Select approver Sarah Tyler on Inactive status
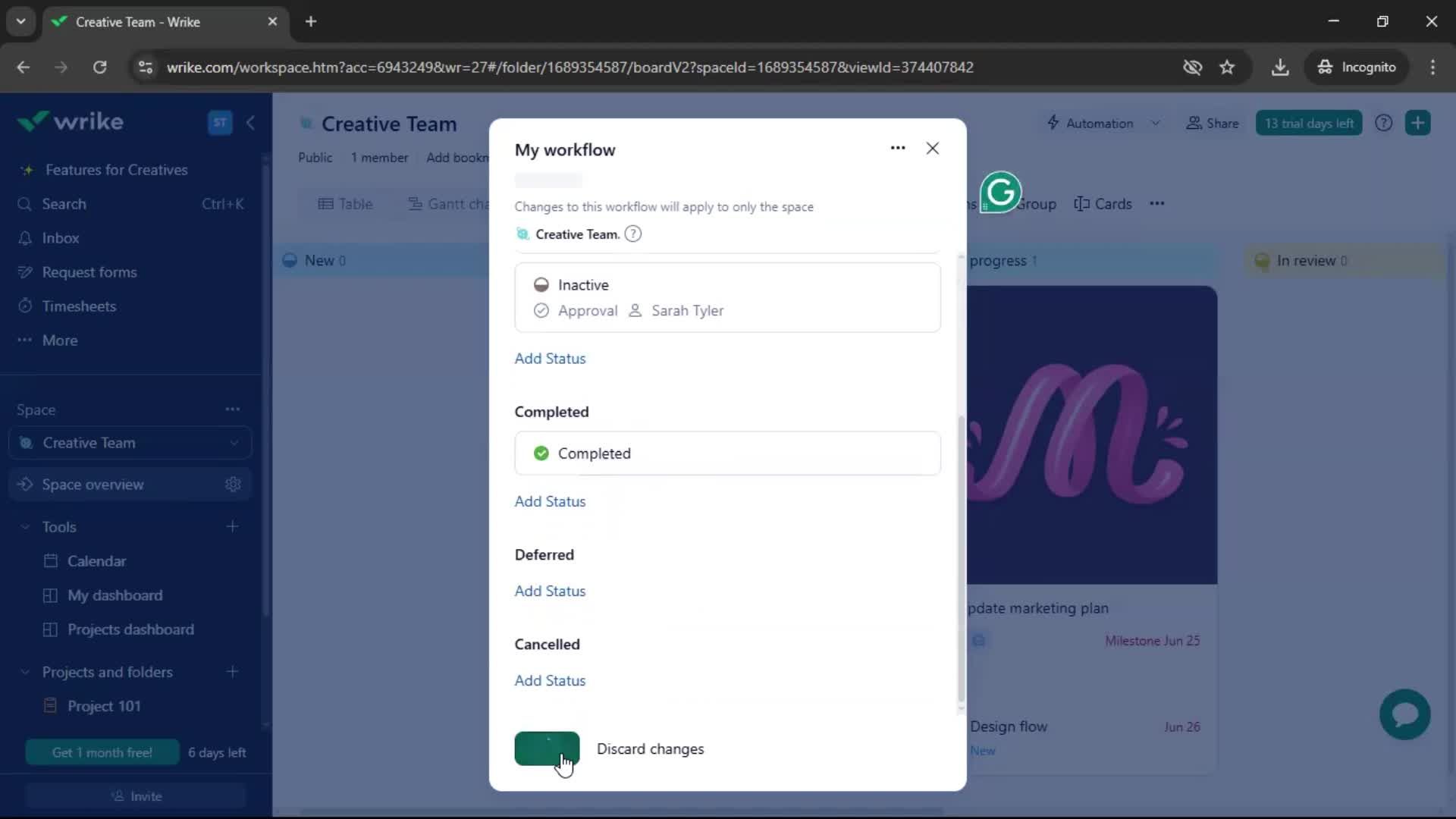Image resolution: width=1456 pixels, height=819 pixels. (x=676, y=310)
